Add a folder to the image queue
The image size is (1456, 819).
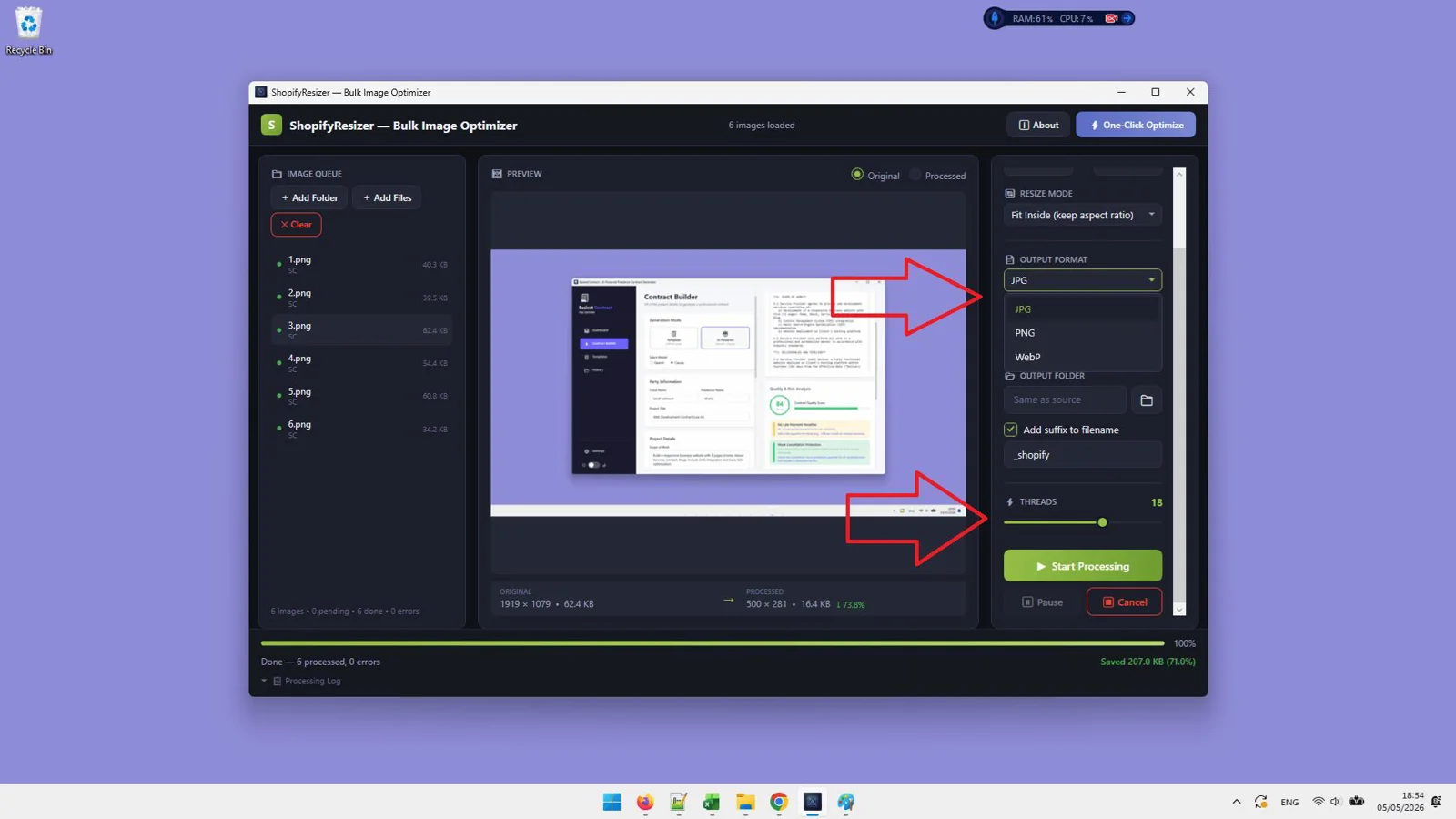[309, 197]
